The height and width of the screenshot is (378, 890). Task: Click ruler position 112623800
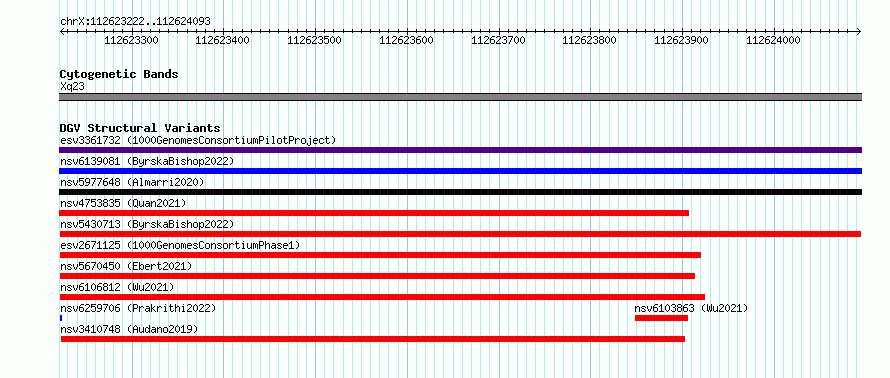point(590,40)
